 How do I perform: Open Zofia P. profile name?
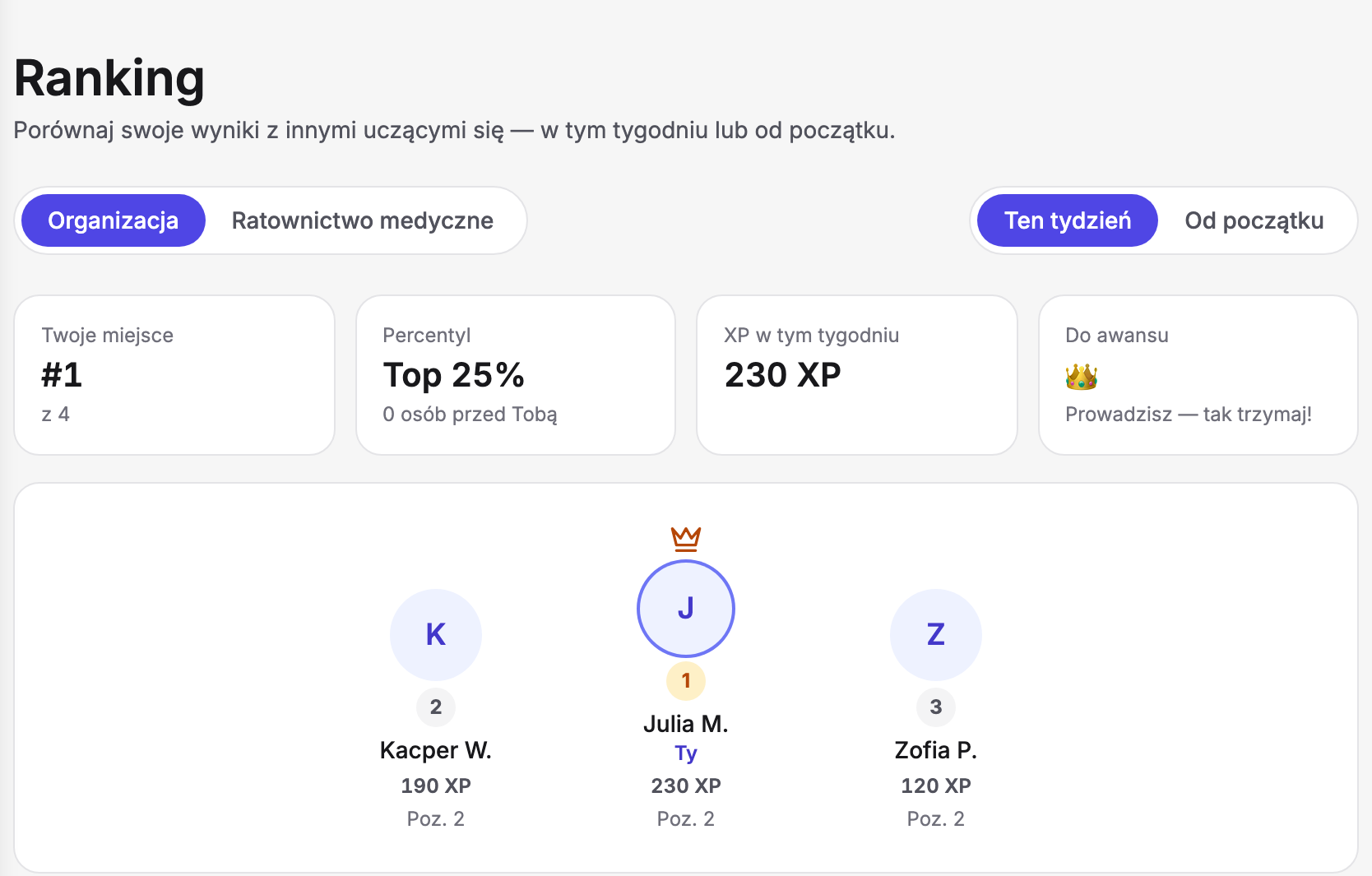(936, 750)
